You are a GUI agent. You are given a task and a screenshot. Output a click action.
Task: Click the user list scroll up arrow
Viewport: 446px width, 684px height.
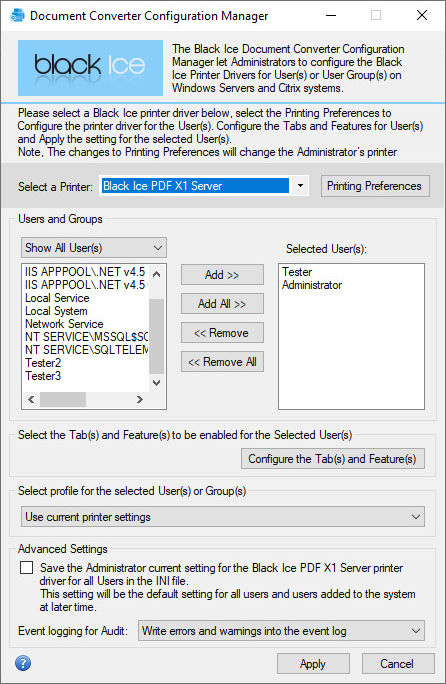(157, 274)
